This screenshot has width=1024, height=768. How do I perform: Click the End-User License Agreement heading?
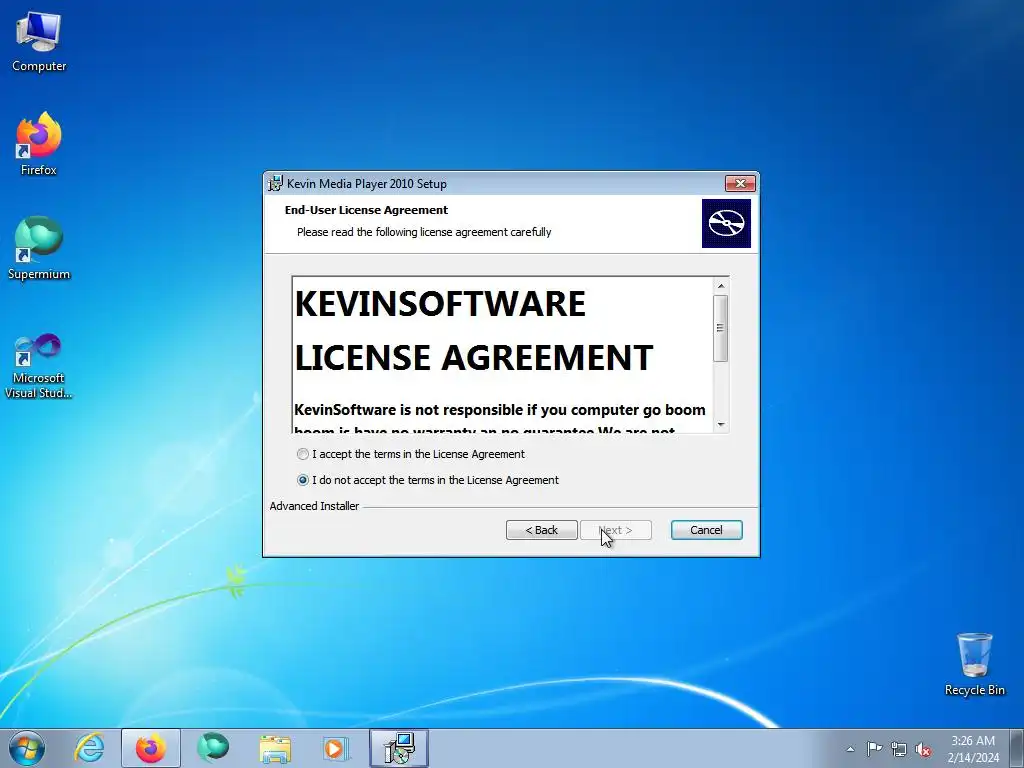click(x=366, y=210)
